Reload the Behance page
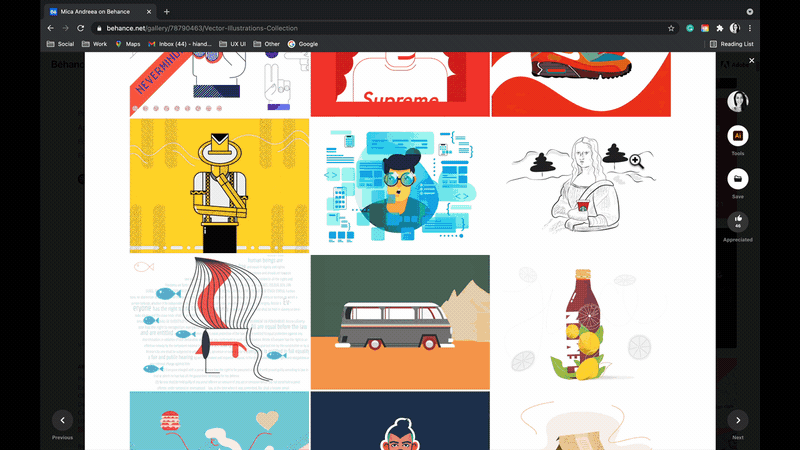The width and height of the screenshot is (800, 450). click(x=81, y=28)
